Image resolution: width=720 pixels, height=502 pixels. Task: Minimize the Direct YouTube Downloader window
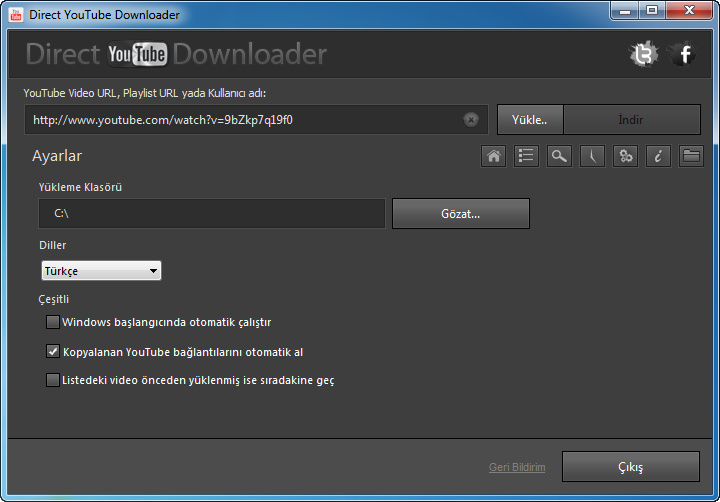tap(624, 11)
